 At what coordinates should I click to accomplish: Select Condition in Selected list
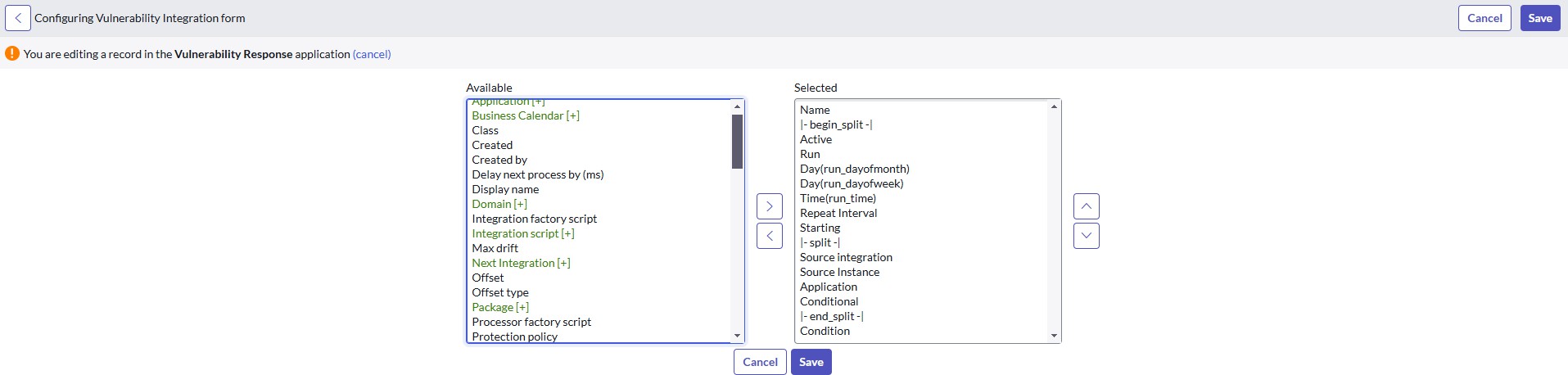click(x=922, y=331)
